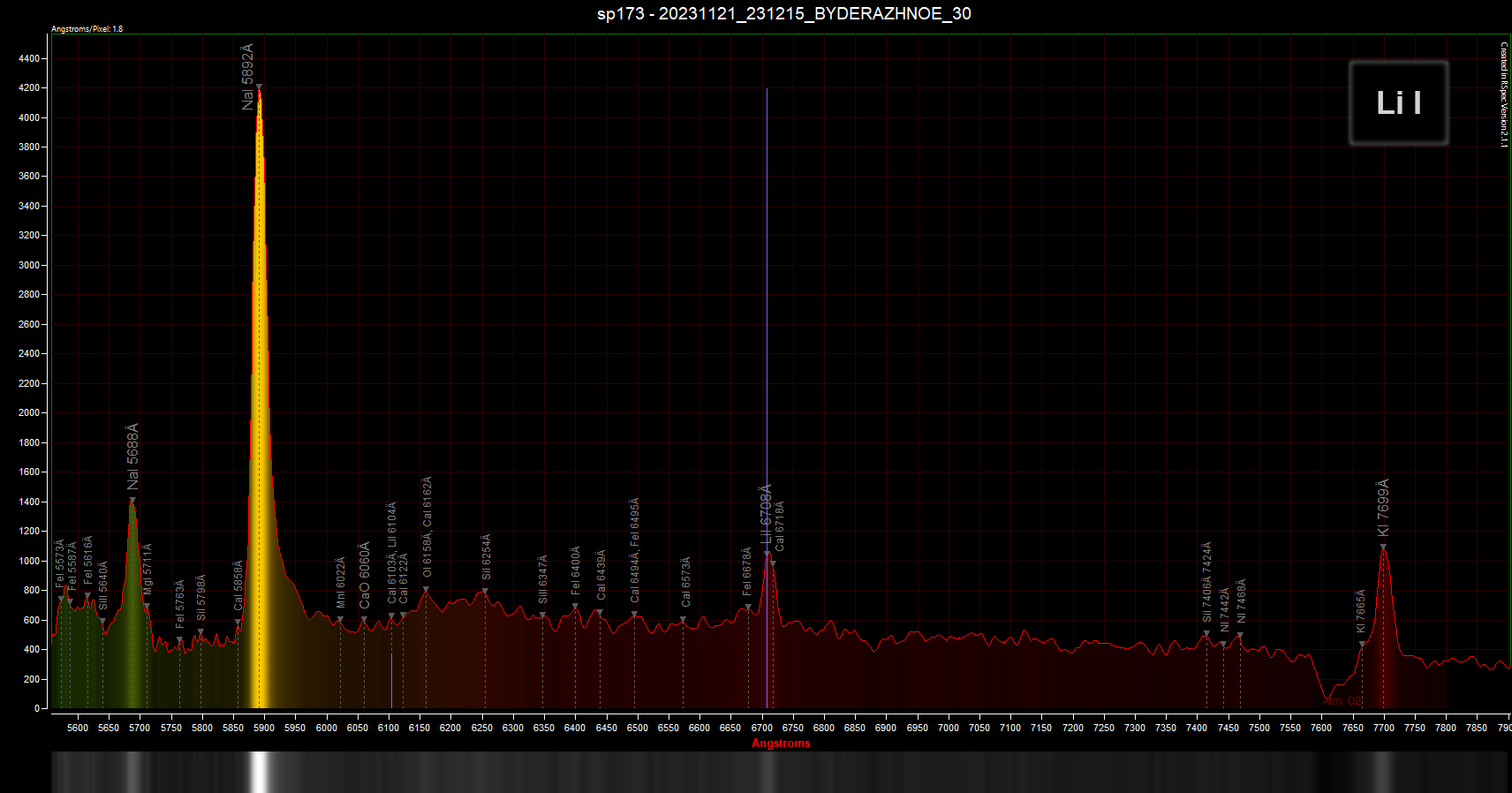Click the 4200 value on intensity axis

pos(29,88)
